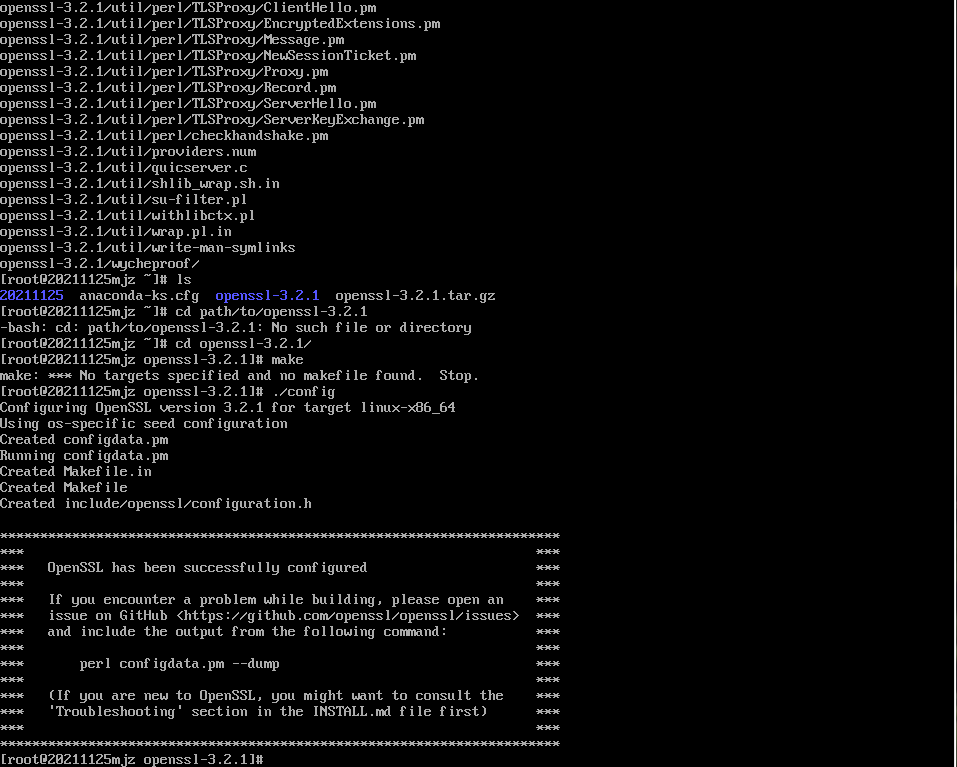
Task: Select the ServerKeyExchange.pm path line
Action: [x=212, y=120]
